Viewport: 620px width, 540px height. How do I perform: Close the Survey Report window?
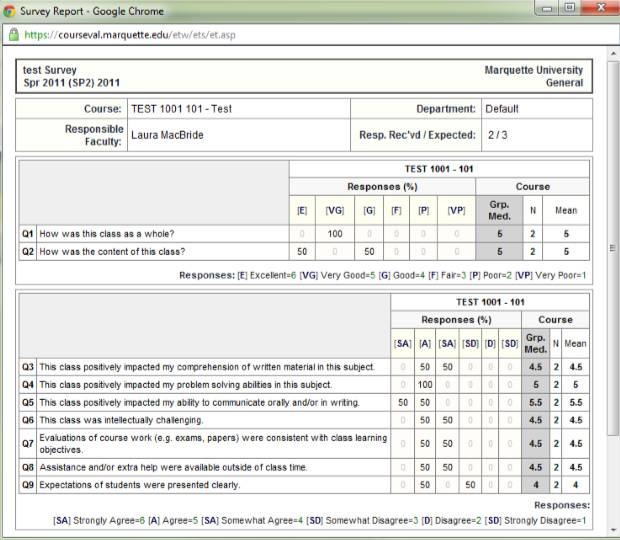tap(600, 8)
